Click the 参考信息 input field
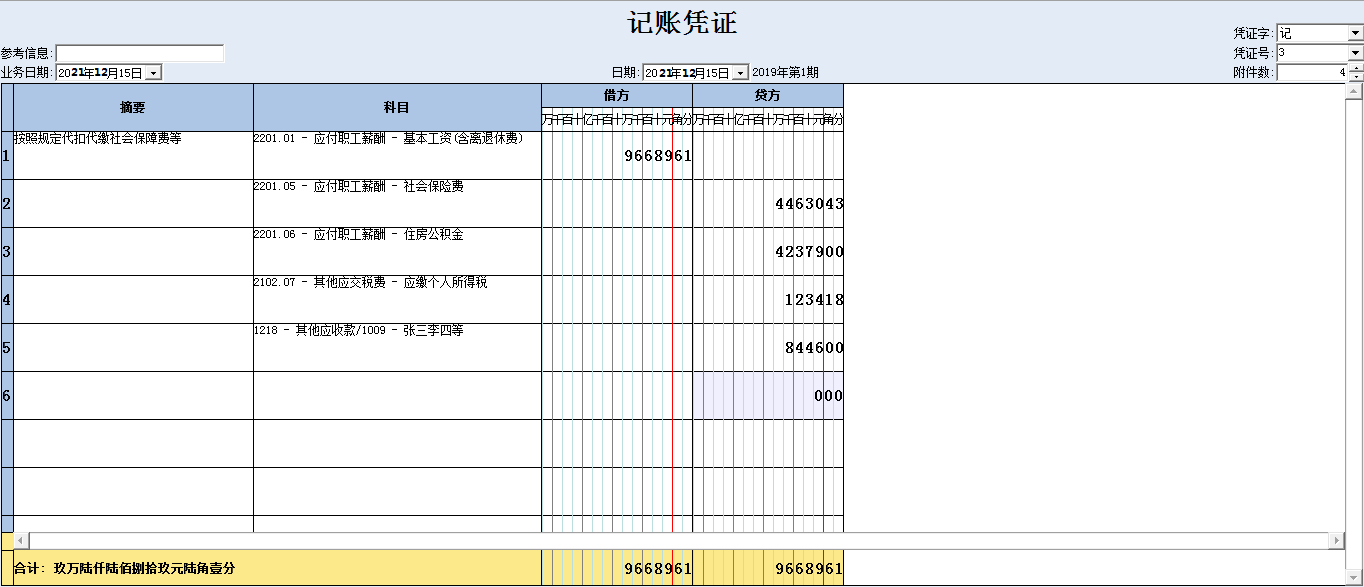This screenshot has height=587, width=1364. coord(140,53)
